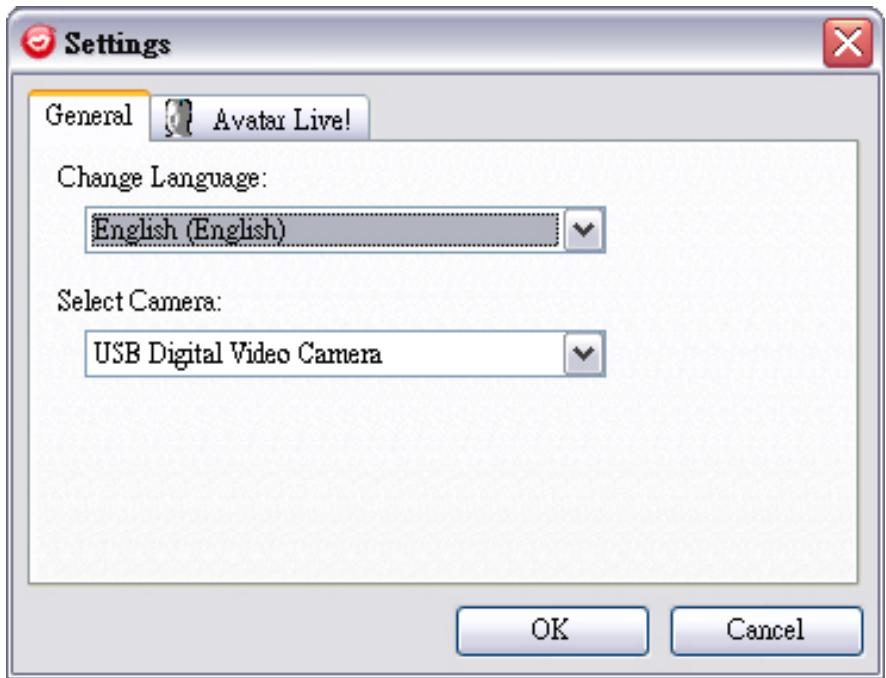Switch to the General tab
The width and height of the screenshot is (886, 678).
tap(89, 115)
